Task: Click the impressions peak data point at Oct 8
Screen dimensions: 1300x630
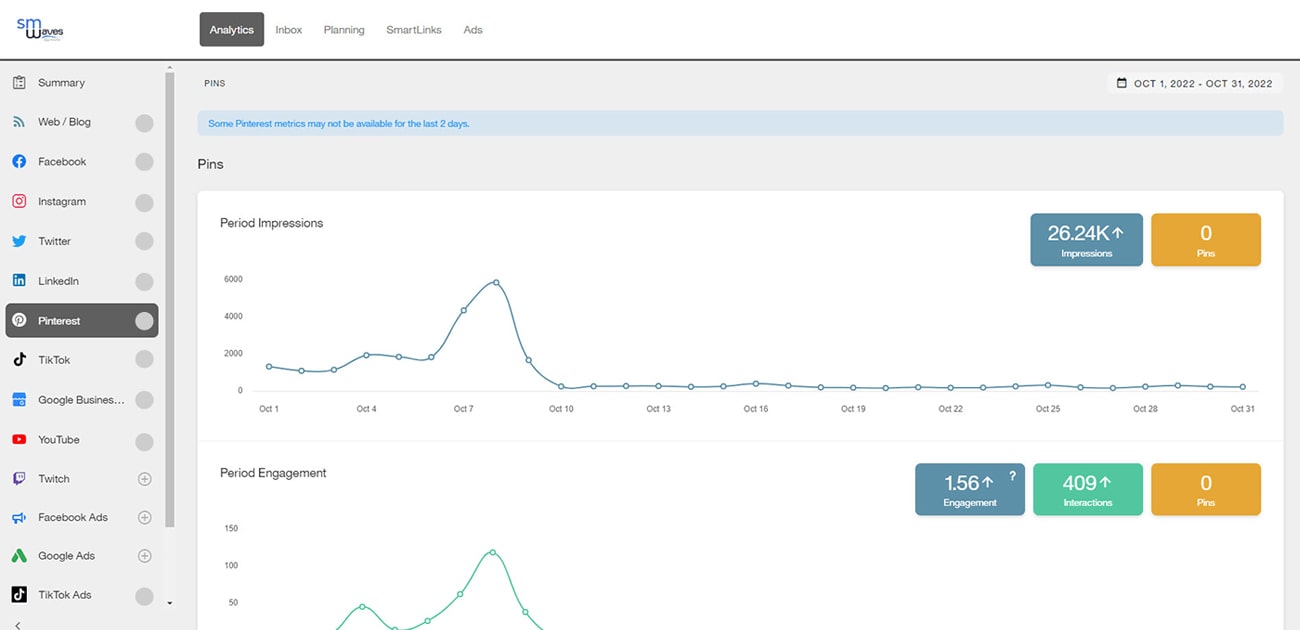Action: 496,282
